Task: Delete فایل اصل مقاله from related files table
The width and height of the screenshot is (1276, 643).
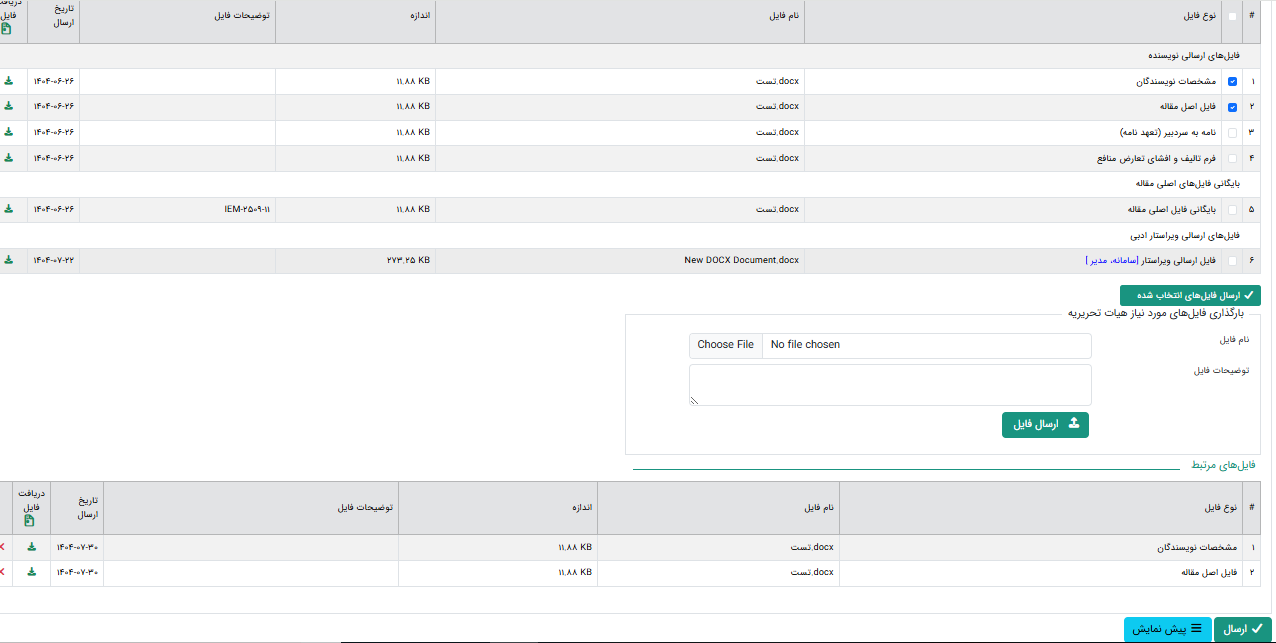Action: pyautogui.click(x=2, y=572)
